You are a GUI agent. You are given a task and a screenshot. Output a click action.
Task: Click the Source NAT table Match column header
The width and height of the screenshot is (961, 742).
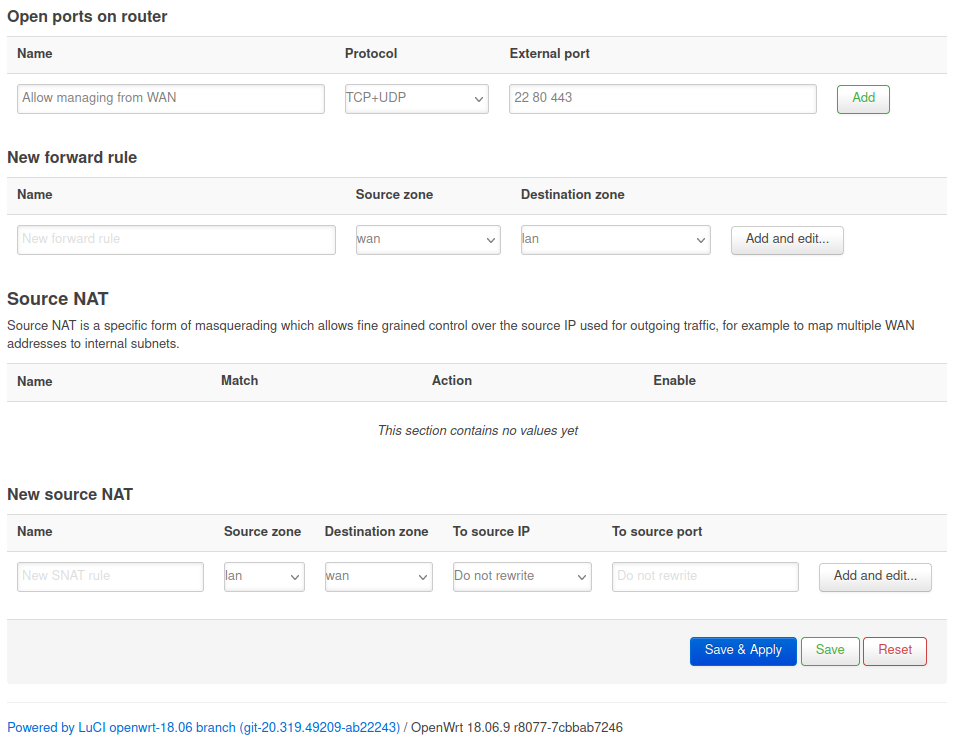click(x=239, y=381)
